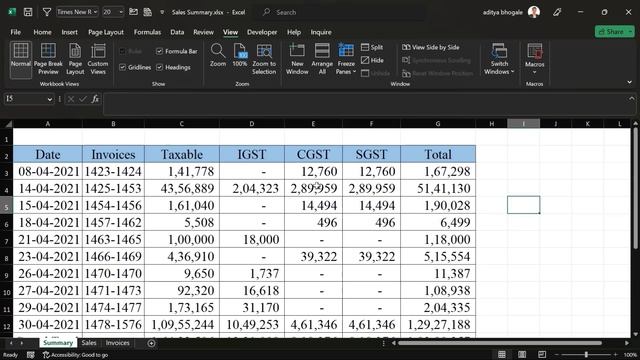Click the zoom out minus button
This screenshot has width=640, height=360.
tap(556, 355)
